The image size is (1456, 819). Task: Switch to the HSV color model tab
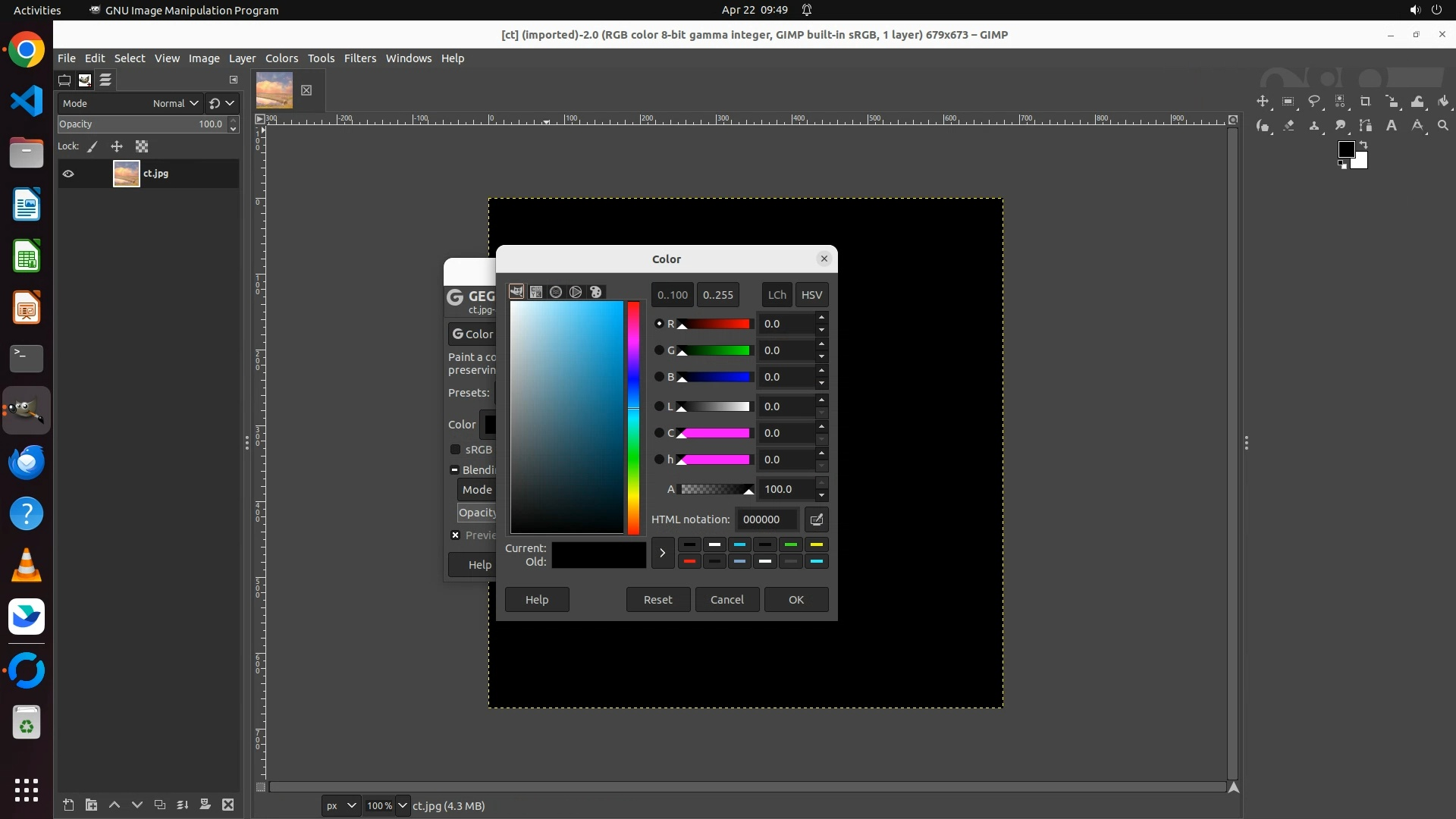pos(811,295)
